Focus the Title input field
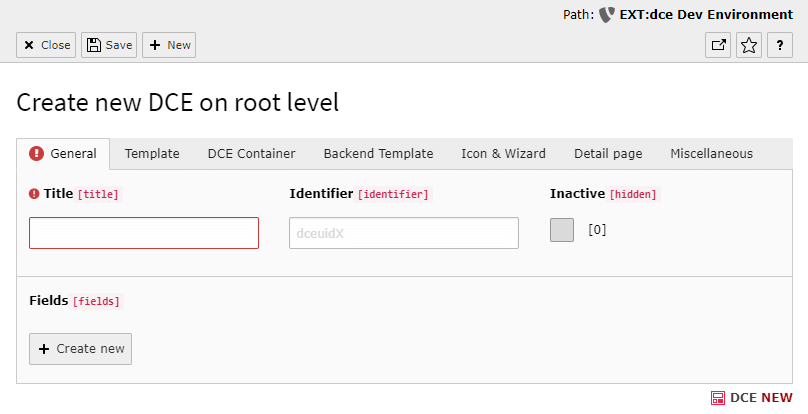808x414 pixels. pyautogui.click(x=144, y=233)
